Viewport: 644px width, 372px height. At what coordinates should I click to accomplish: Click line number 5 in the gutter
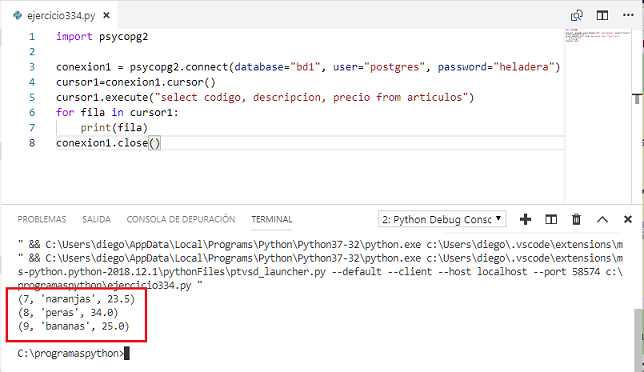coord(32,97)
